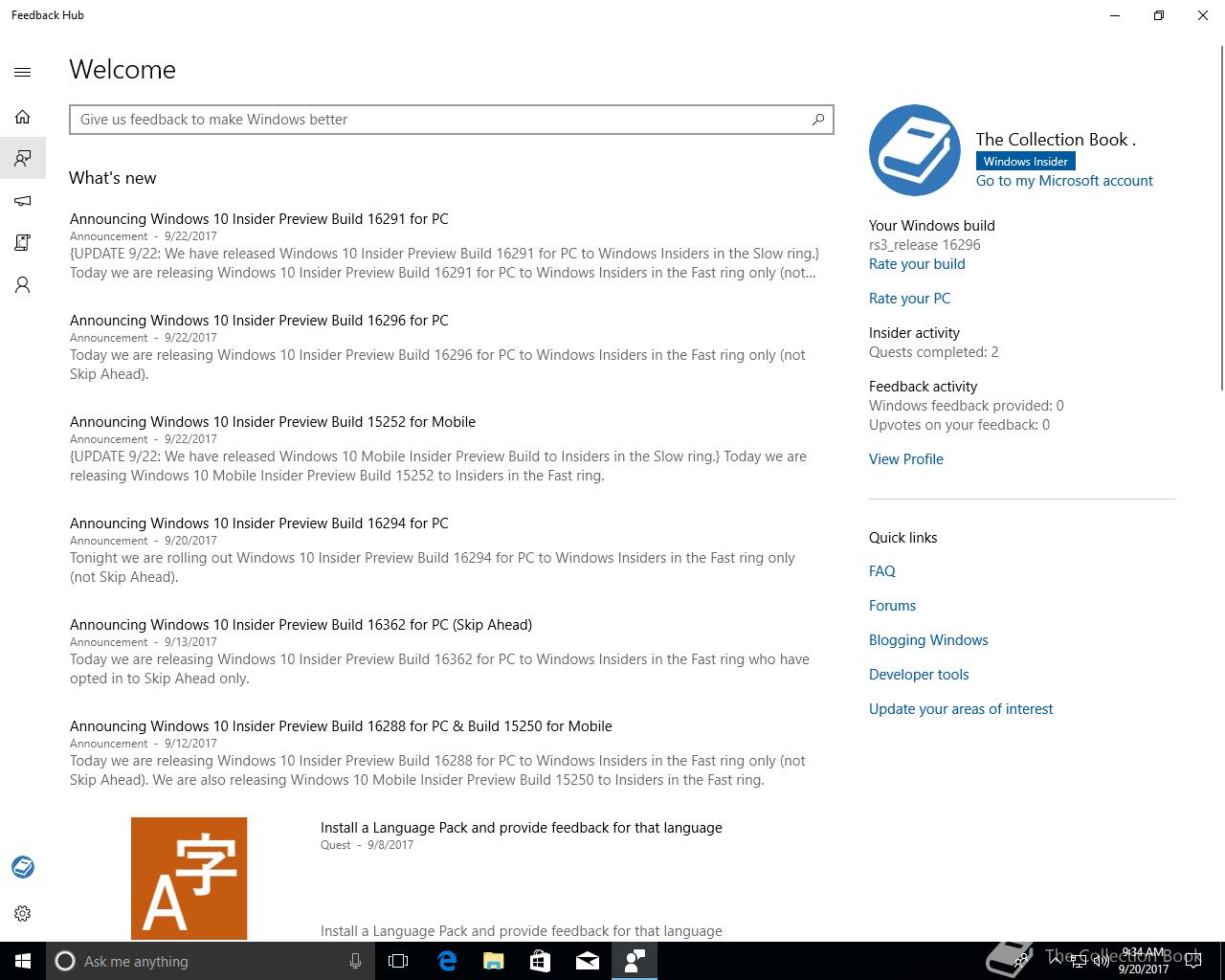Open the Announcements megaphone icon

(x=23, y=201)
